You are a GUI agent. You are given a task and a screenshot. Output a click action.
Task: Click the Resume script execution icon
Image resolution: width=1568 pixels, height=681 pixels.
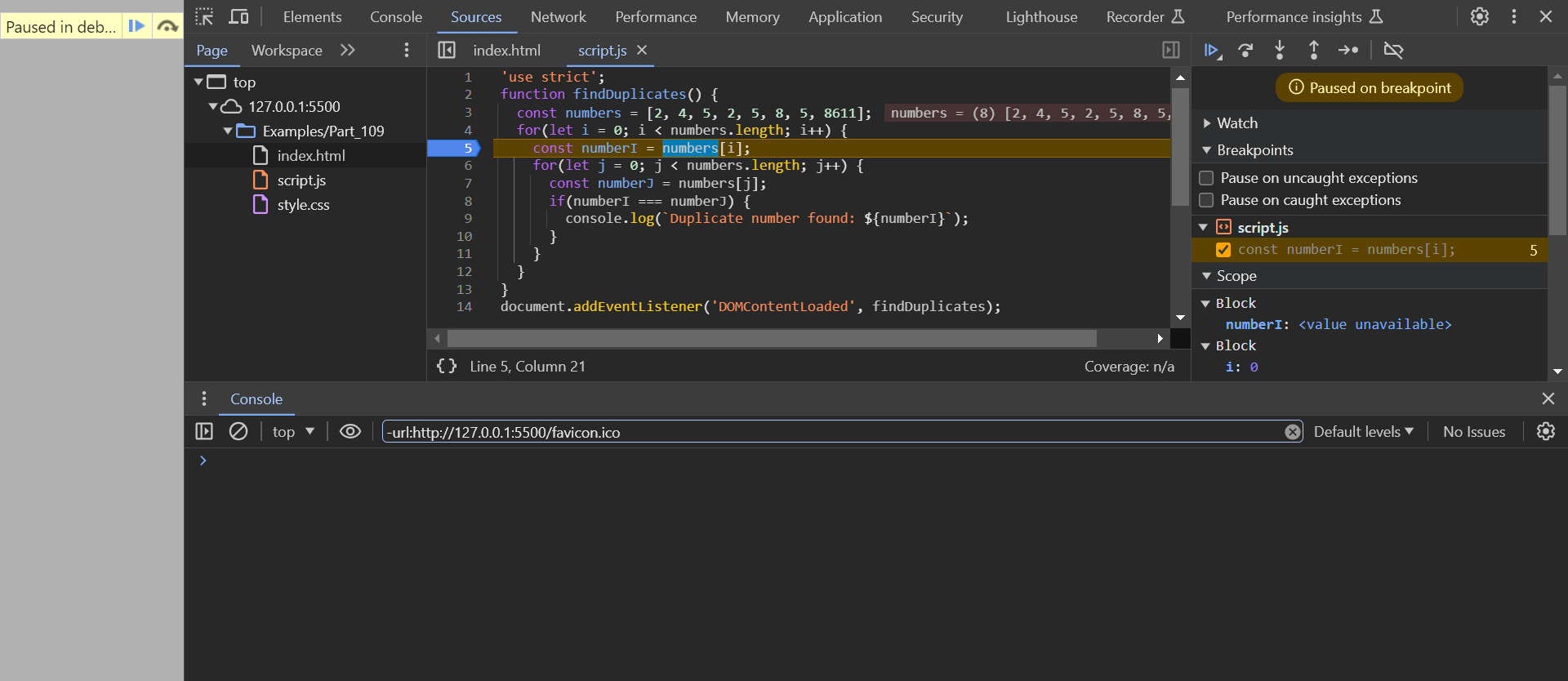tap(1212, 51)
